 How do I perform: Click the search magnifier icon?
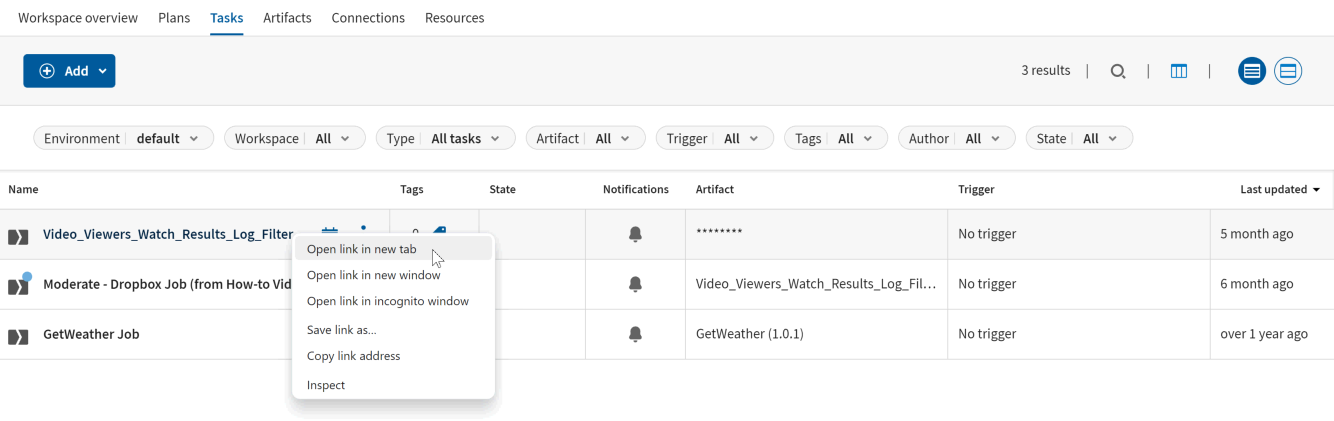[x=1118, y=71]
